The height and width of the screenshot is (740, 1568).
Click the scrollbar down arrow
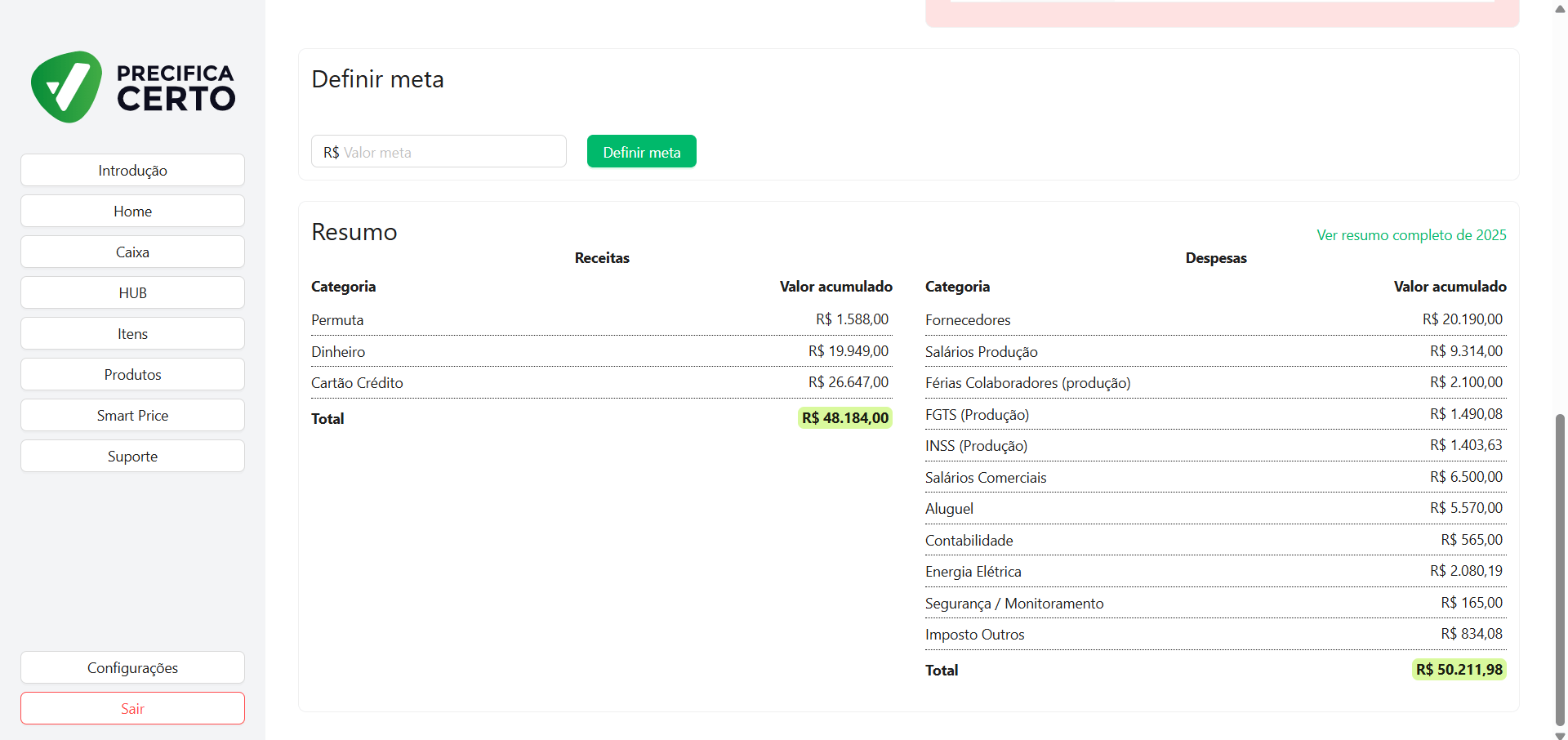coord(1560,734)
